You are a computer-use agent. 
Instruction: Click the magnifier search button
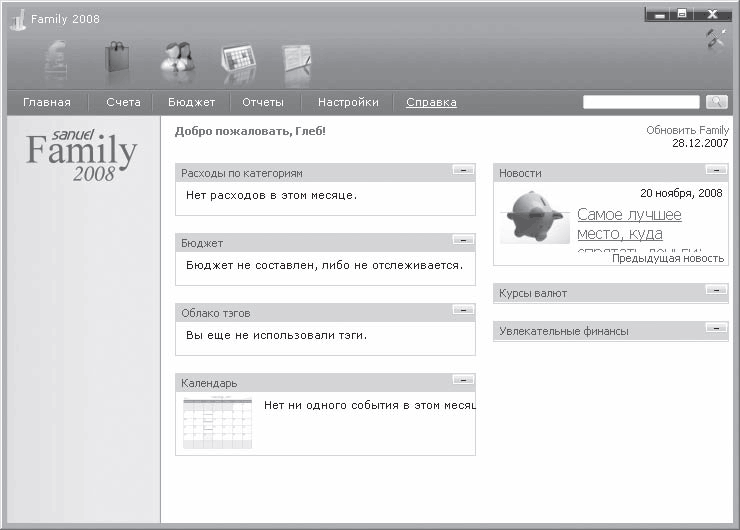click(716, 102)
